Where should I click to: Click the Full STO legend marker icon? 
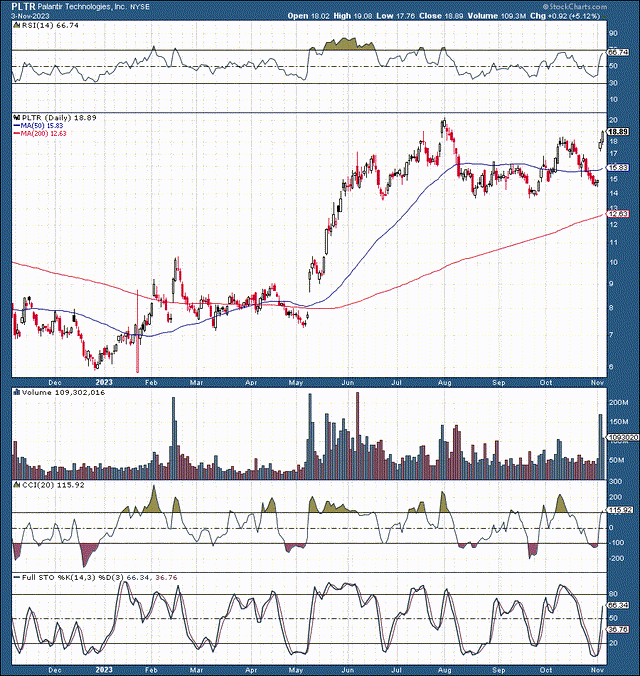coord(14,577)
